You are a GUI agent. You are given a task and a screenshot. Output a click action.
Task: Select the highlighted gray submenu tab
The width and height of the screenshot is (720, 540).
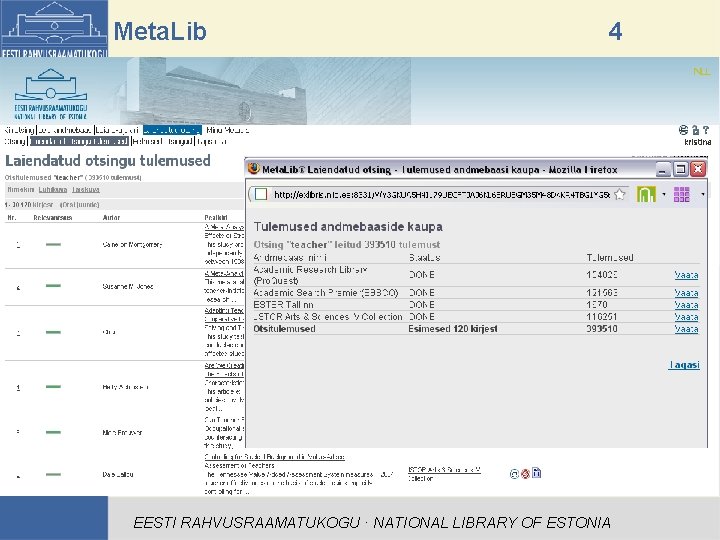click(79, 141)
